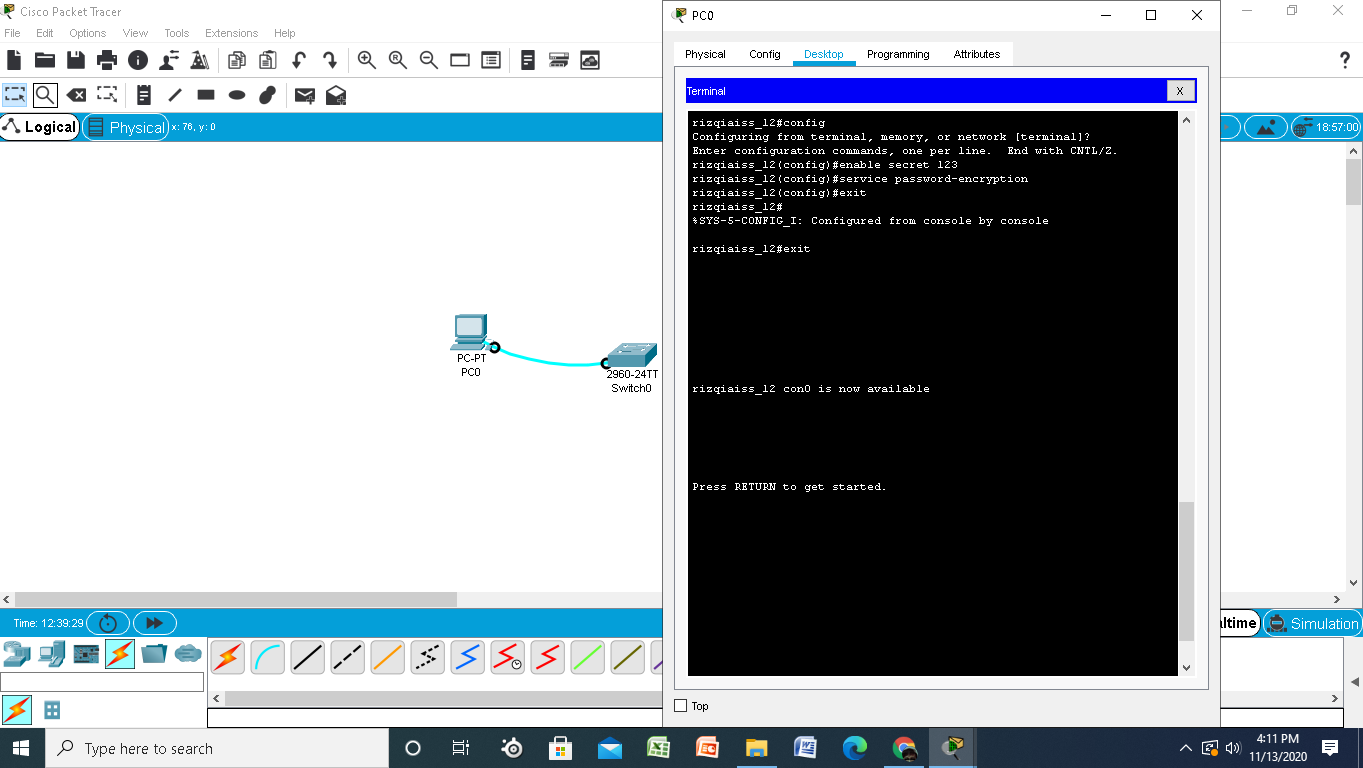Choose the Draw Rectangle tool
Screen dimensions: 1363x768
pyautogui.click(x=206, y=95)
